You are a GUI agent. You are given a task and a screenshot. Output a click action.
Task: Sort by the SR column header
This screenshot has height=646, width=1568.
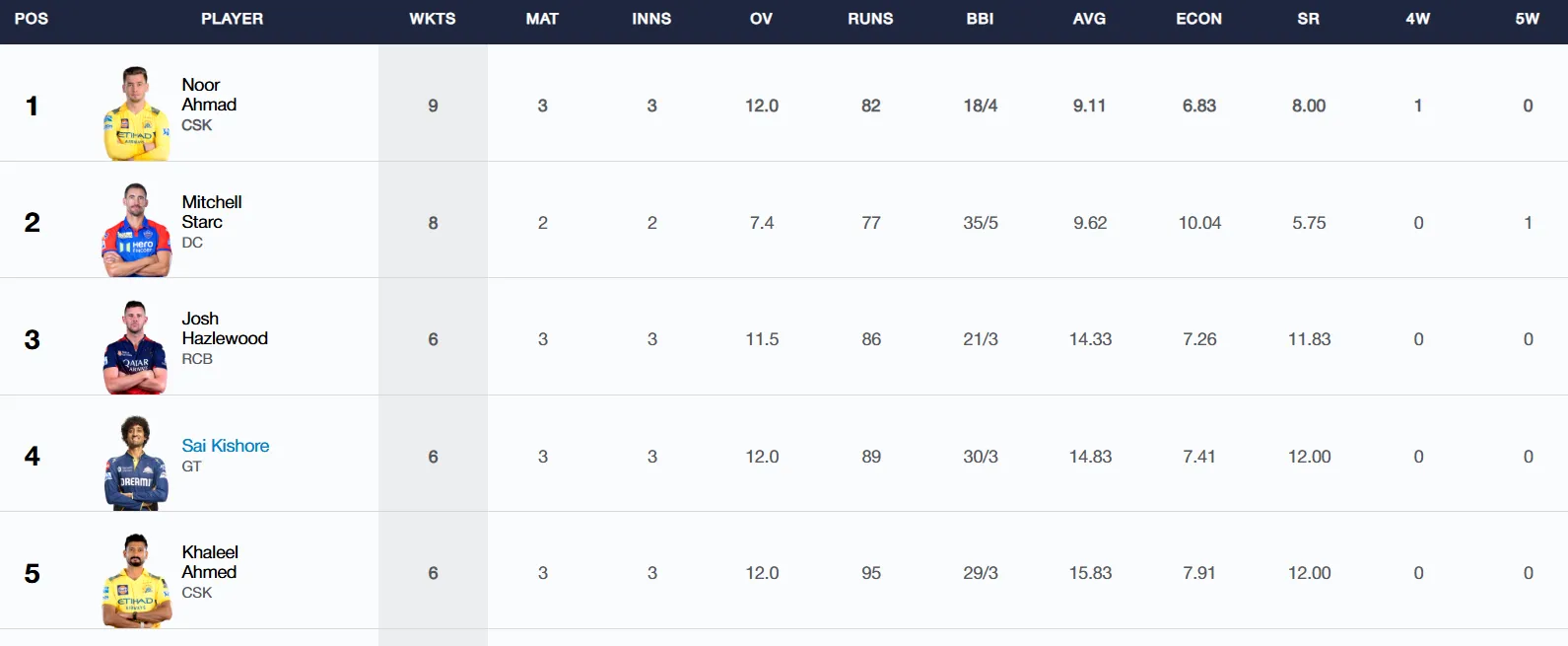[1308, 19]
